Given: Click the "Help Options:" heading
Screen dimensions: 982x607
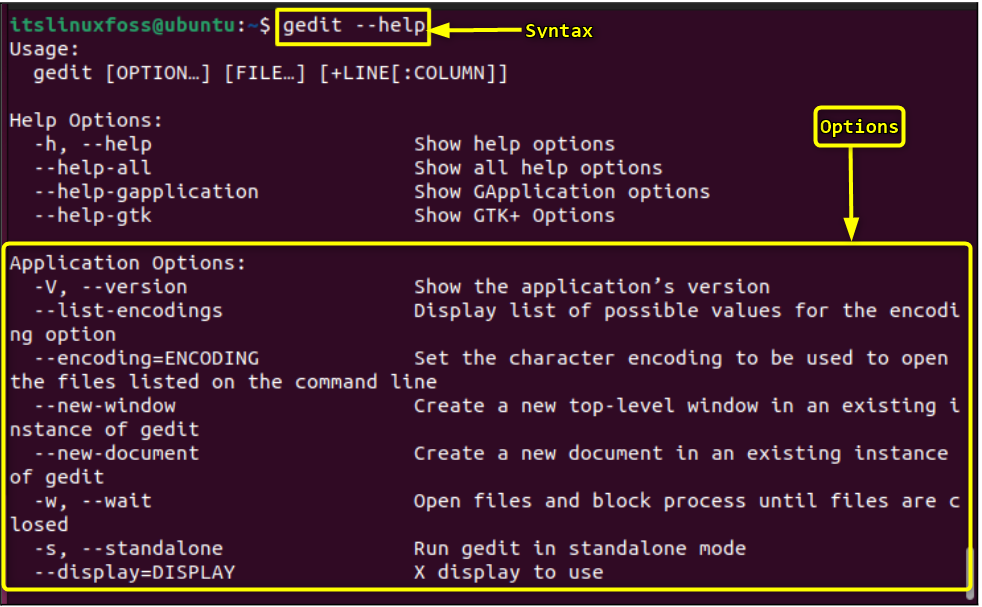Looking at the screenshot, I should (x=86, y=120).
